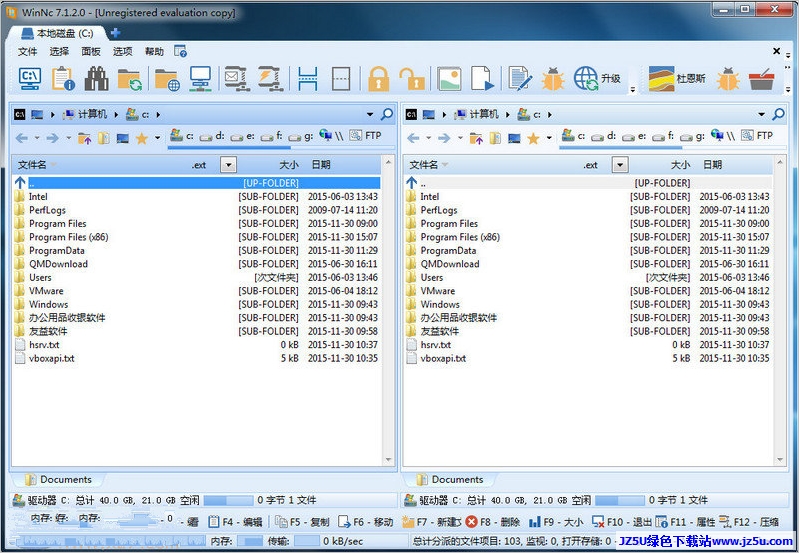Open FTP in right panel
This screenshot has height=553, width=799.
[757, 136]
